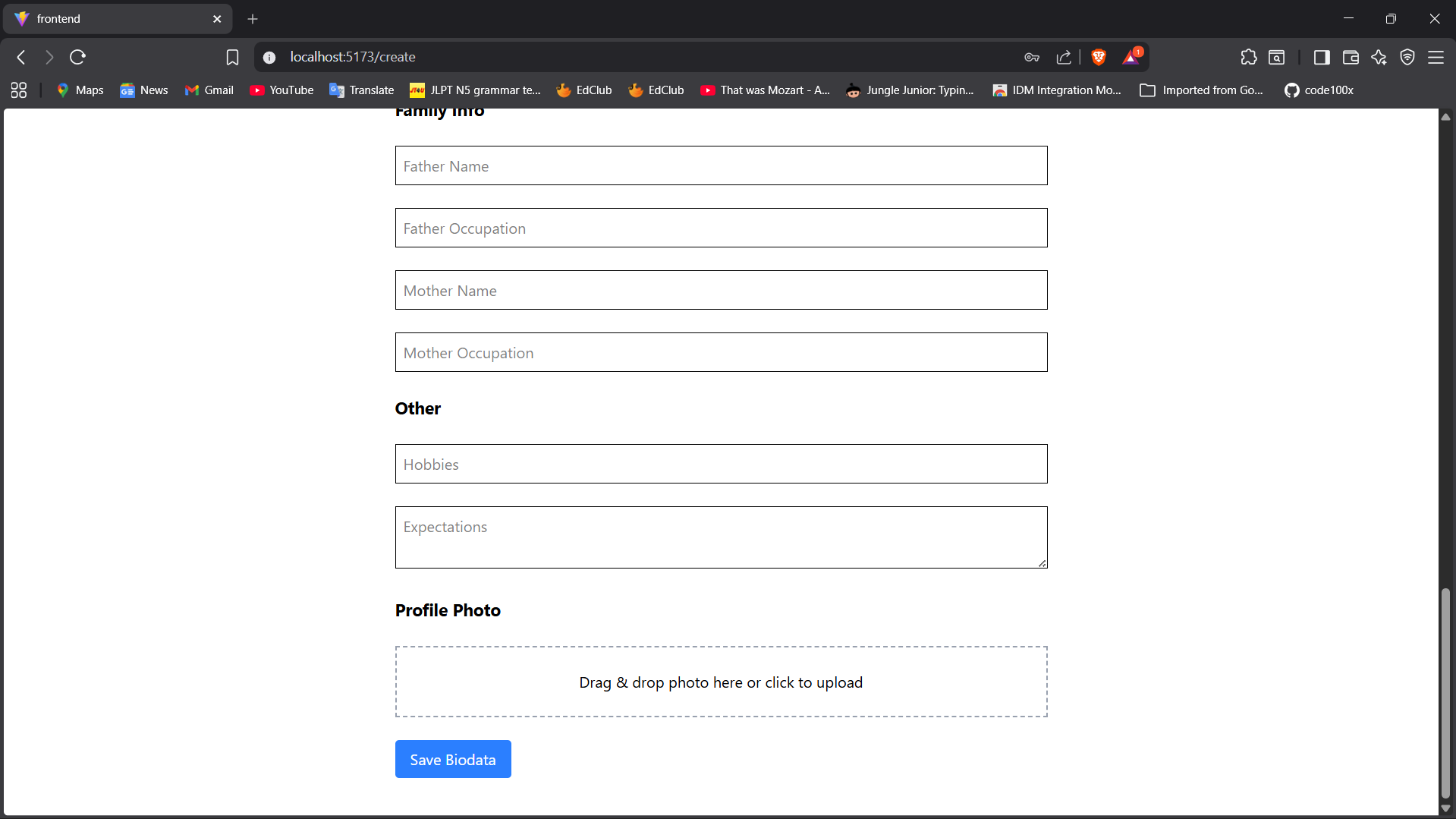Open the tab groups grid button
1456x819 pixels.
(19, 90)
